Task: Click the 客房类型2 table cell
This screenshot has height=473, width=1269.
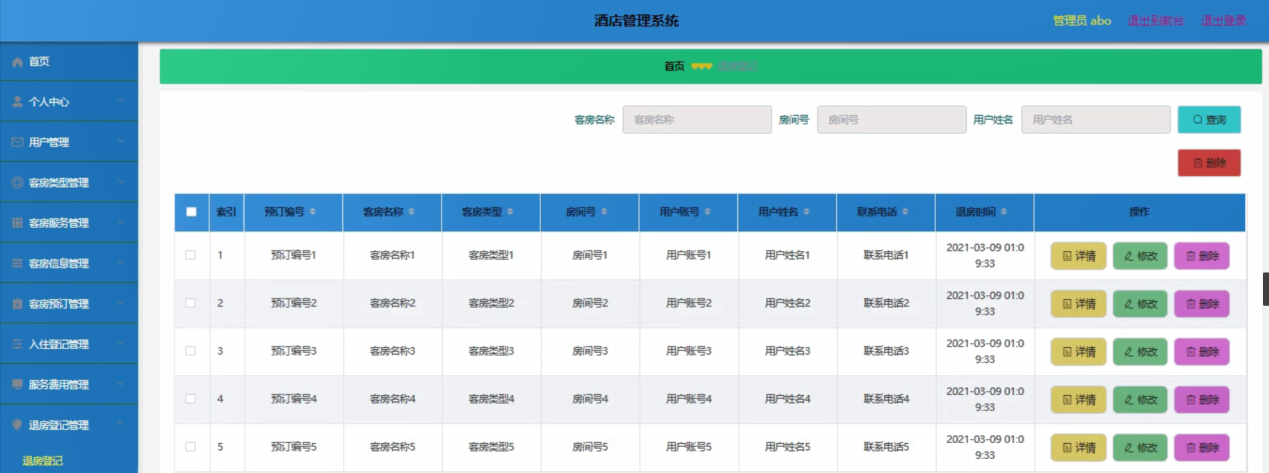Action: click(x=491, y=303)
